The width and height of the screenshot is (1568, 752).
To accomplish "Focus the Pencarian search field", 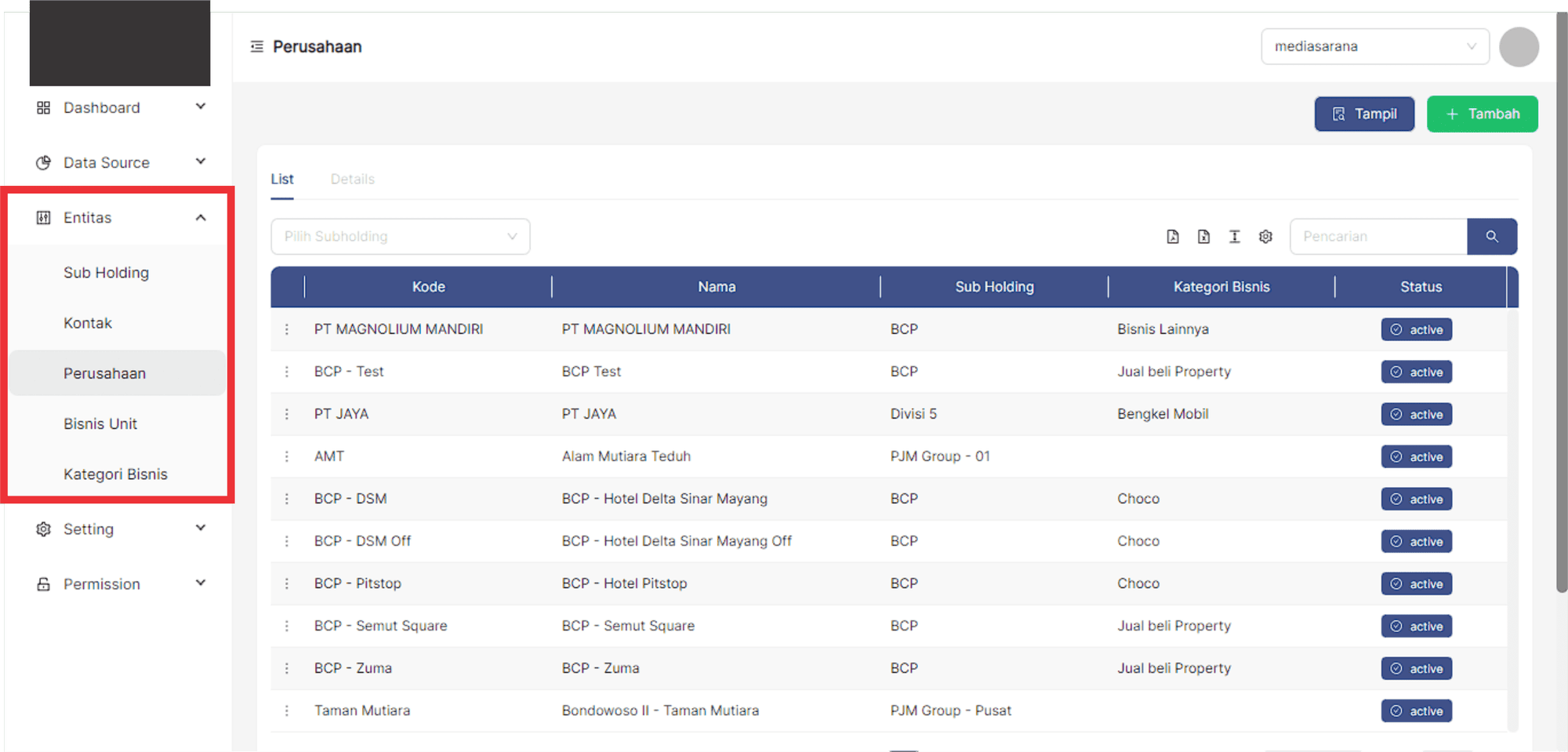I will tap(1377, 237).
